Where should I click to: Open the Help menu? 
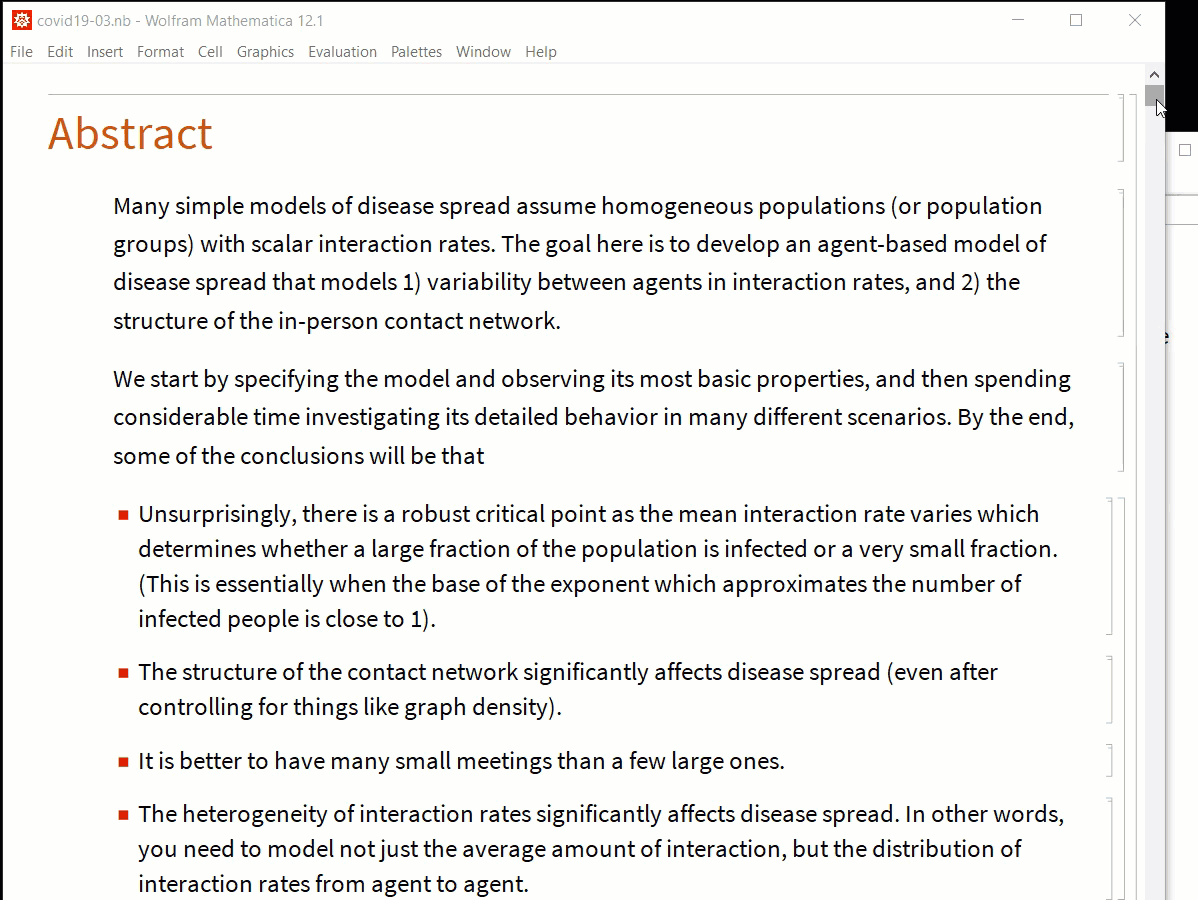click(x=541, y=52)
